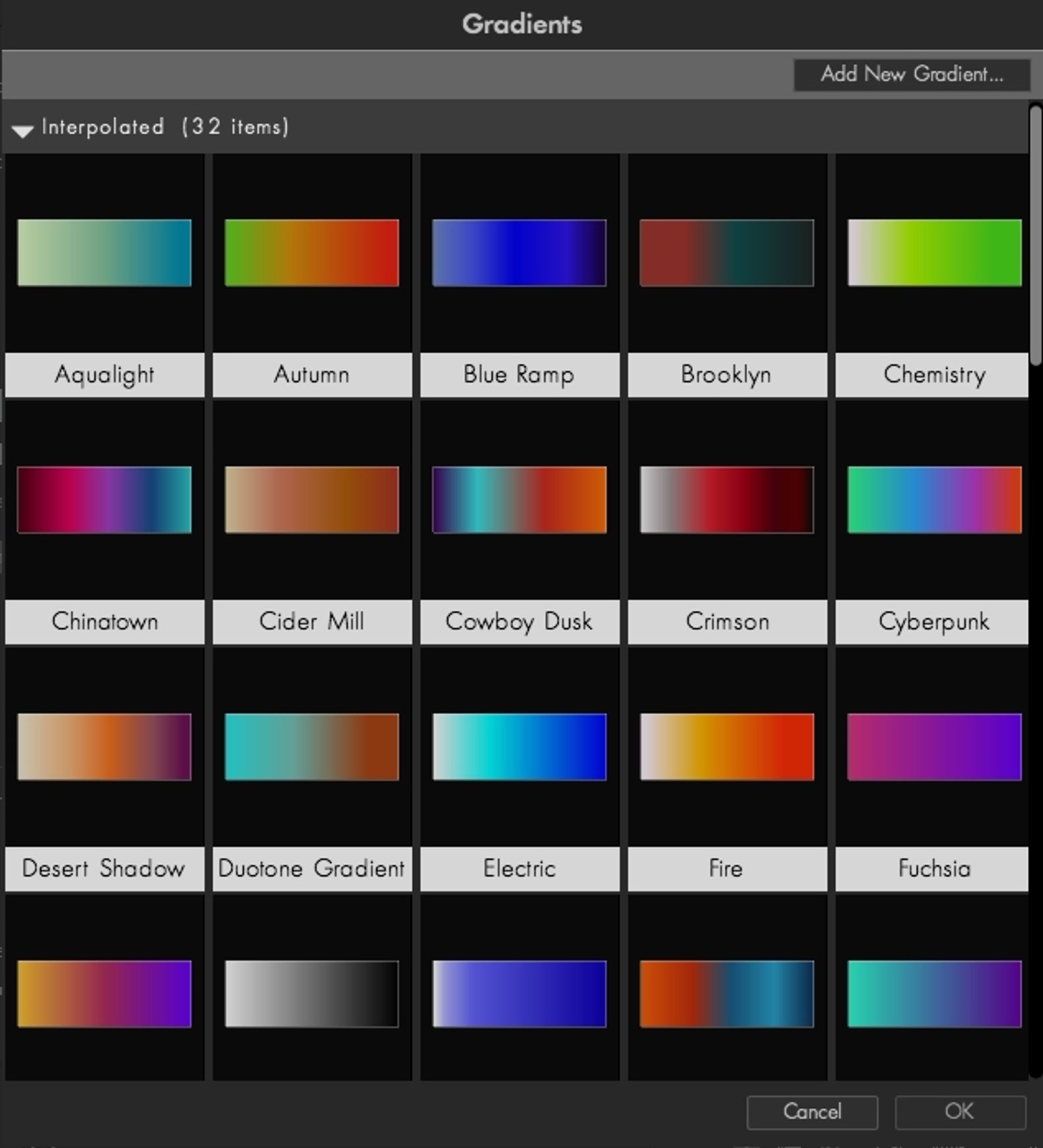
Task: Choose the Cyberpunk gradient swatch
Action: coord(934,500)
